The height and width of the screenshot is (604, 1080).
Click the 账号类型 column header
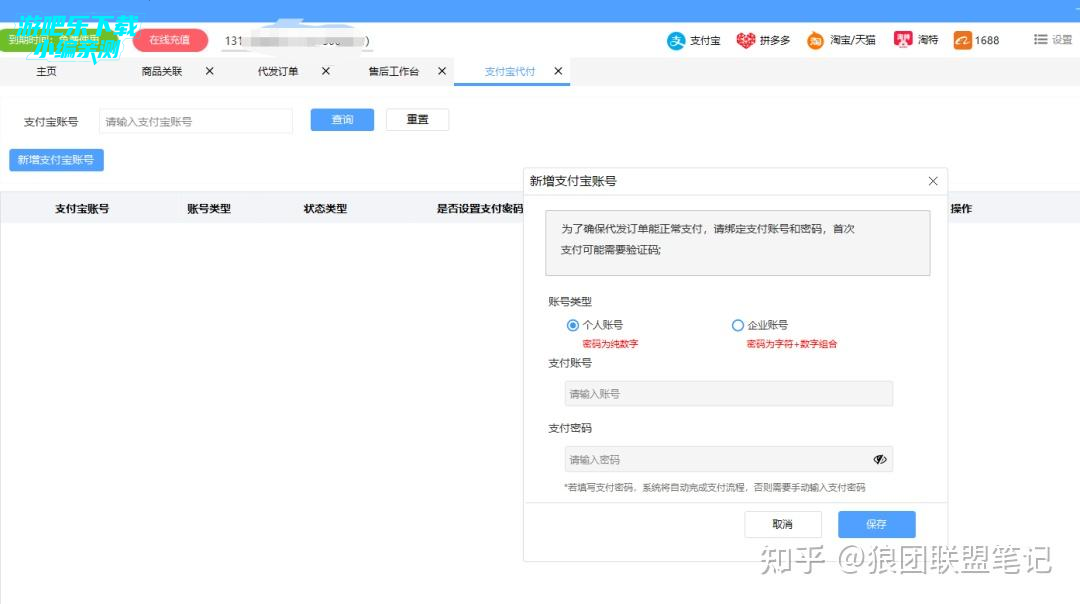[x=209, y=209]
